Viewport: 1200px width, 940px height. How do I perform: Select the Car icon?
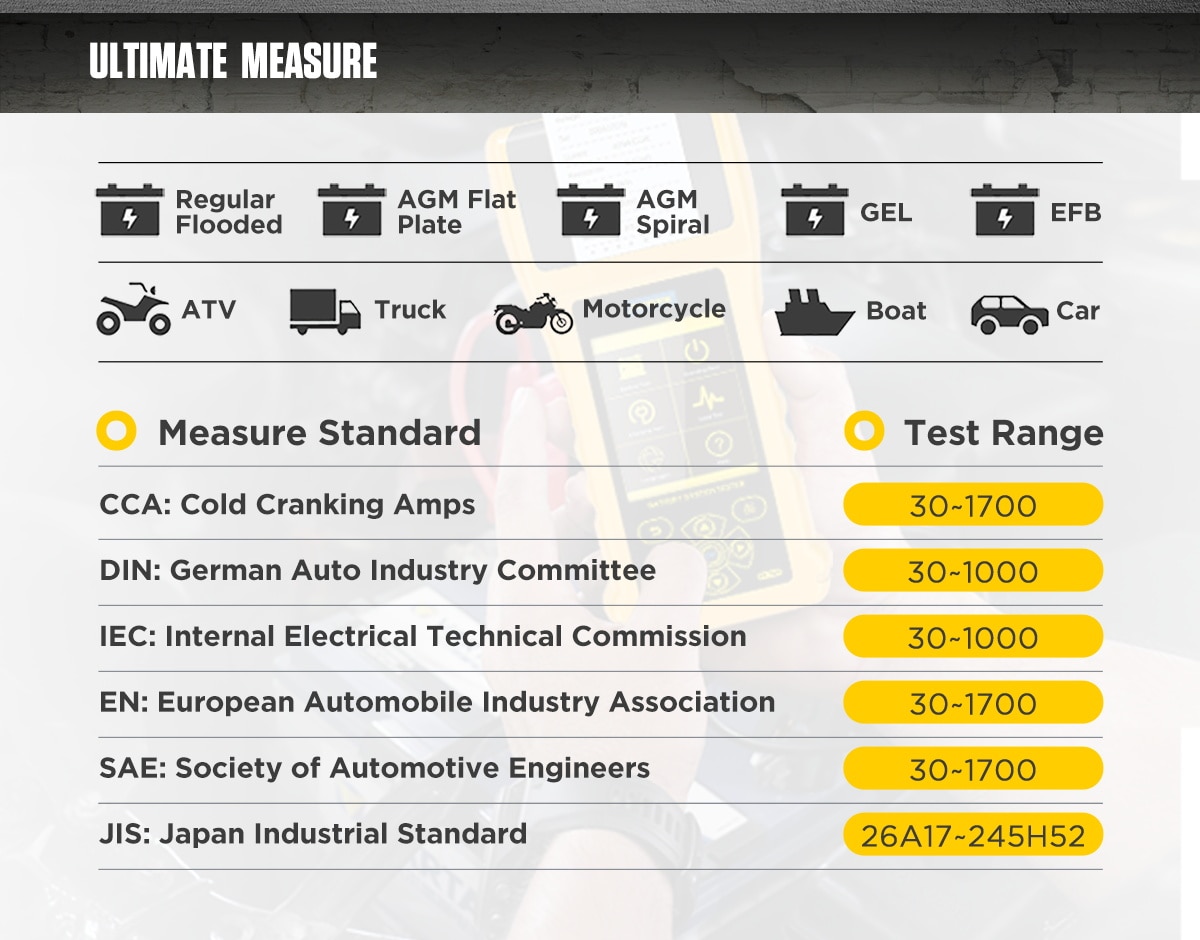click(x=1010, y=314)
